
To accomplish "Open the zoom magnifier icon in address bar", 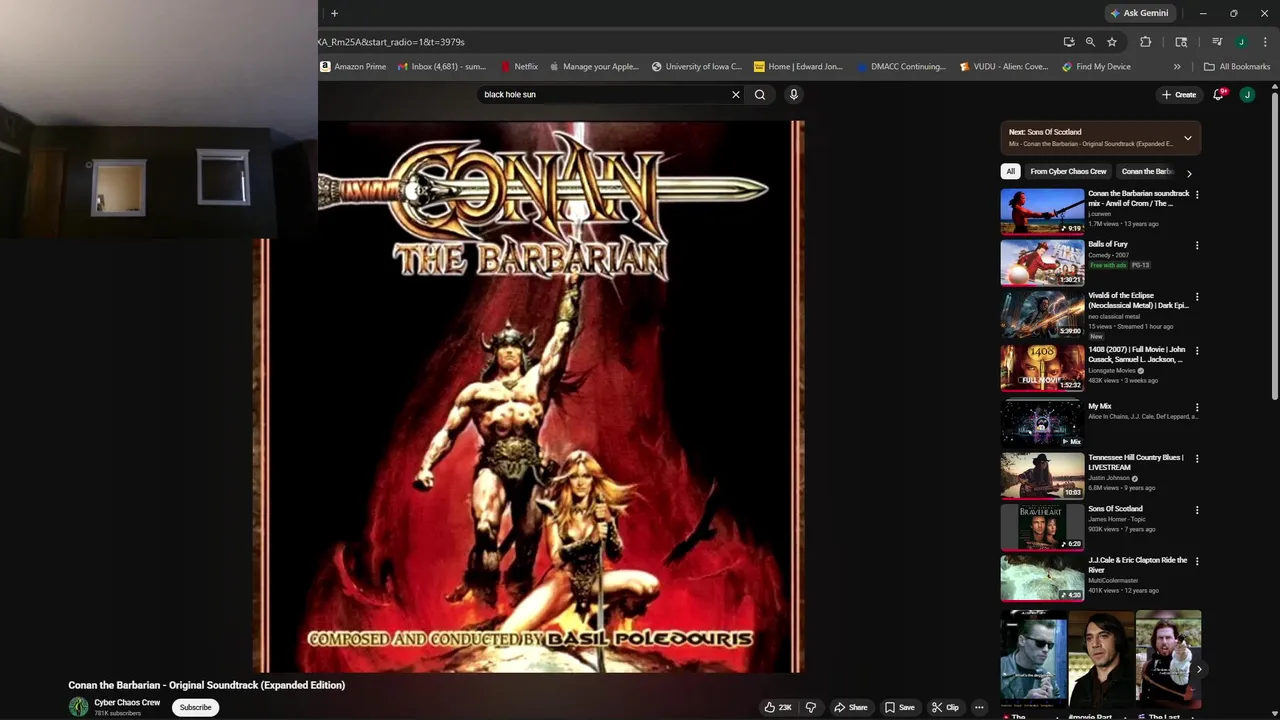I will tap(1090, 42).
